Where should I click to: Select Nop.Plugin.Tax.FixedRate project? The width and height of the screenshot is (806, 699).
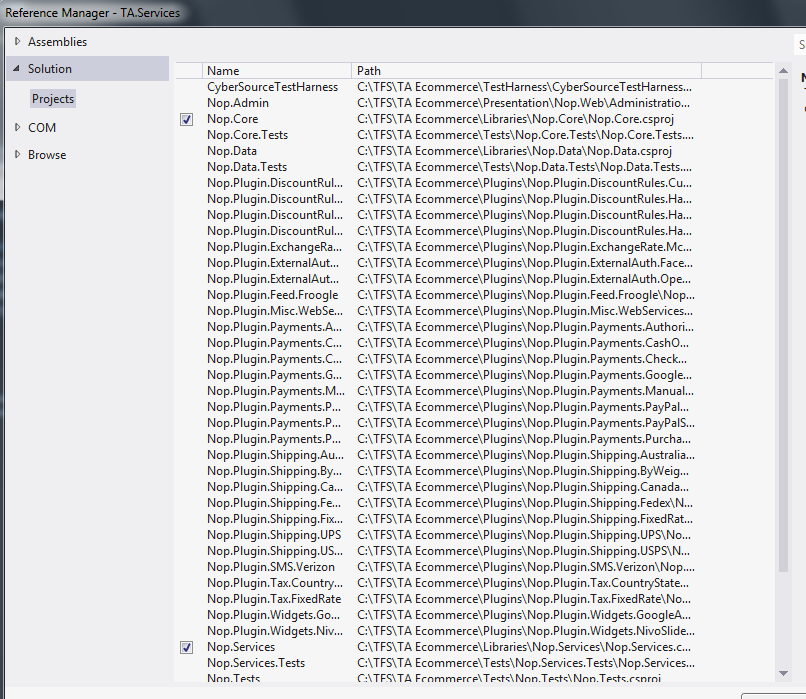(274, 599)
